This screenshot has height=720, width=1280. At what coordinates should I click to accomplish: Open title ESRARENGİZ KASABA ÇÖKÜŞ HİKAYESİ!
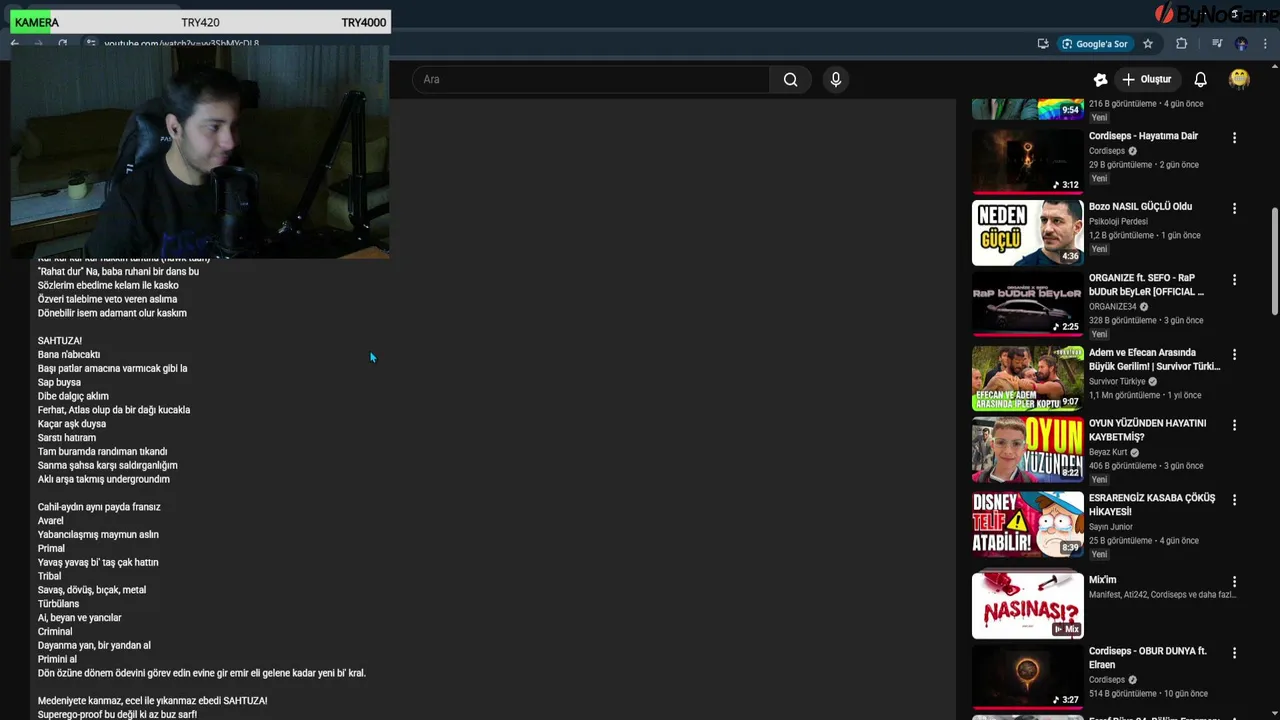tap(1152, 504)
